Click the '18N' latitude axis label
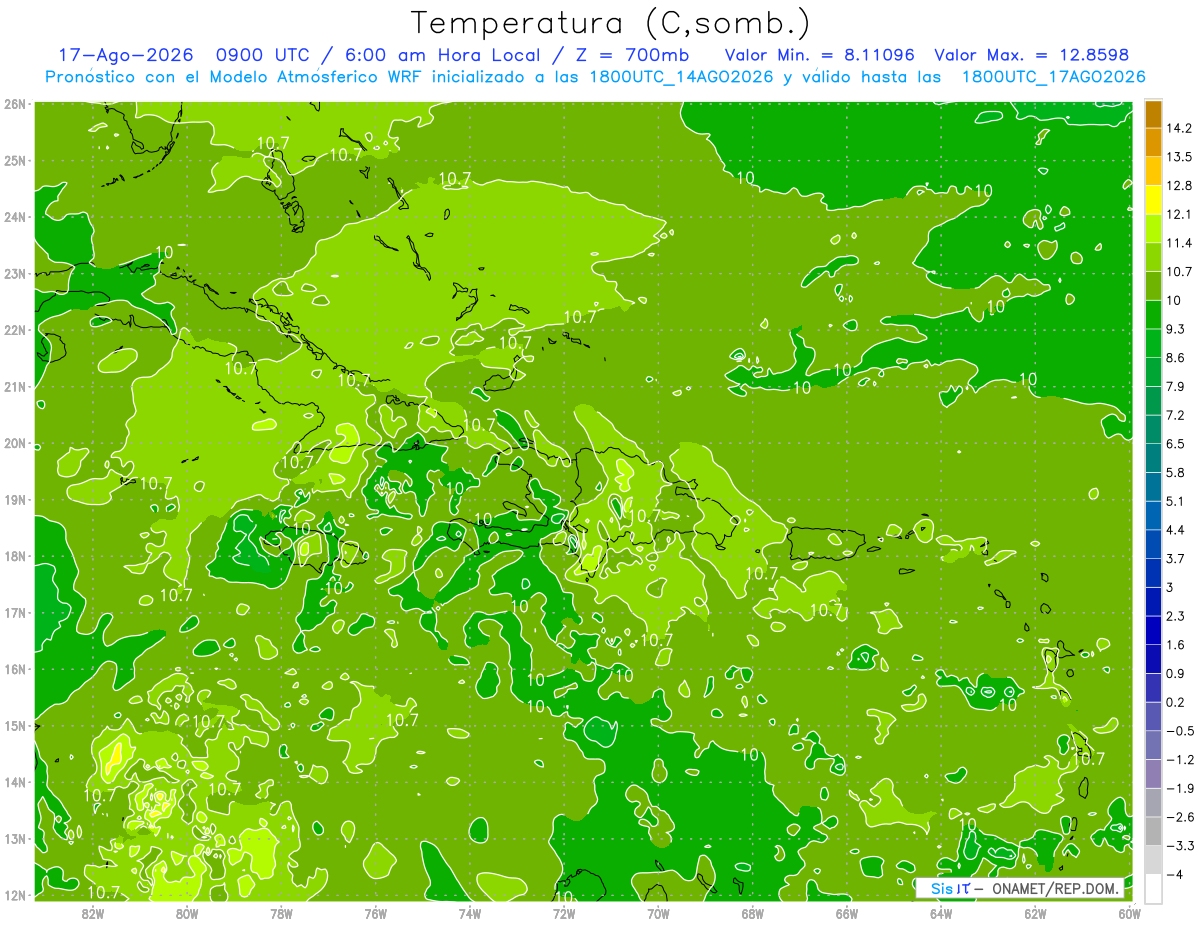The width and height of the screenshot is (1200, 927). pyautogui.click(x=15, y=556)
